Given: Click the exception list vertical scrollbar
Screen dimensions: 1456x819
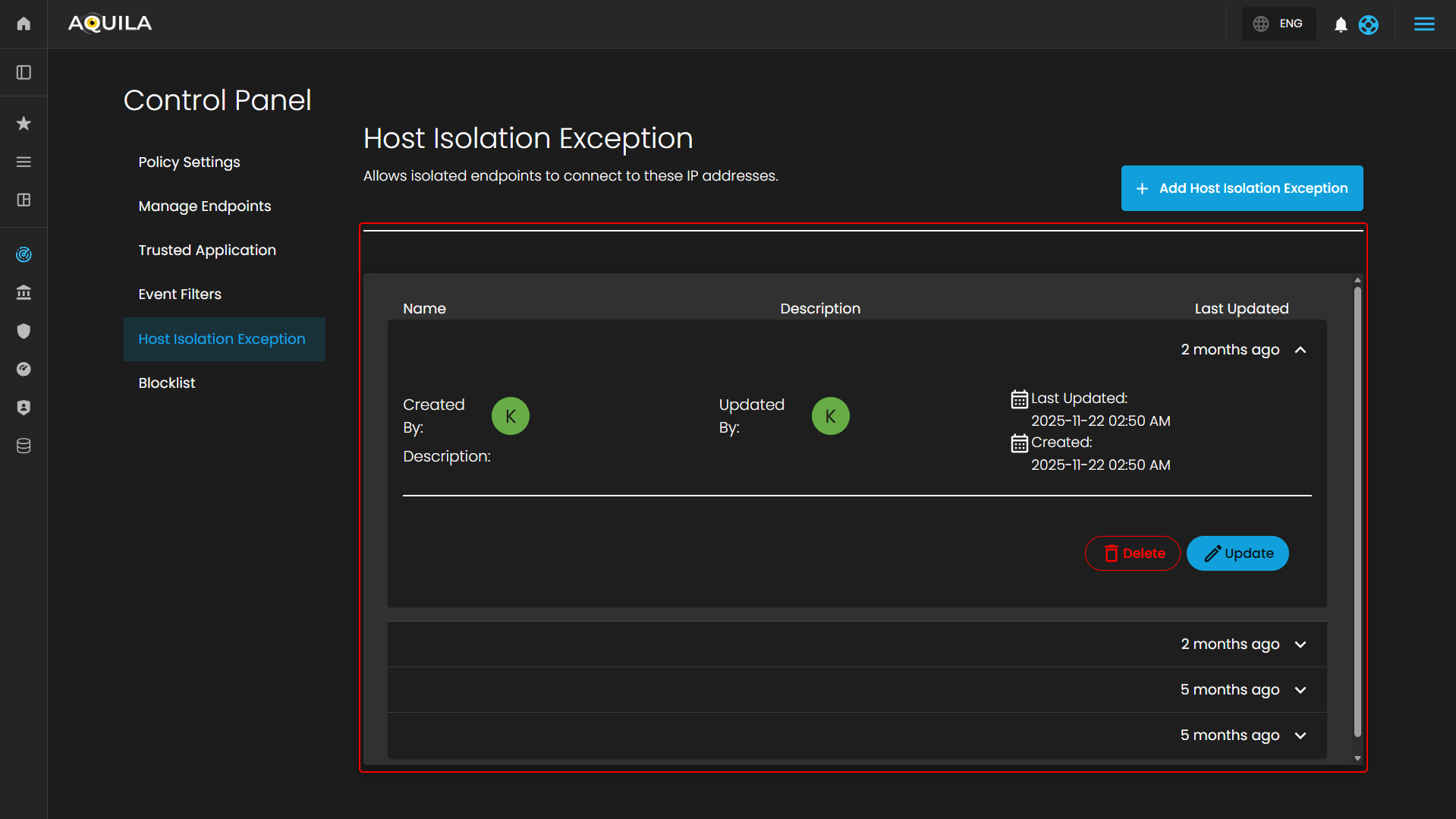Looking at the screenshot, I should (x=1357, y=509).
